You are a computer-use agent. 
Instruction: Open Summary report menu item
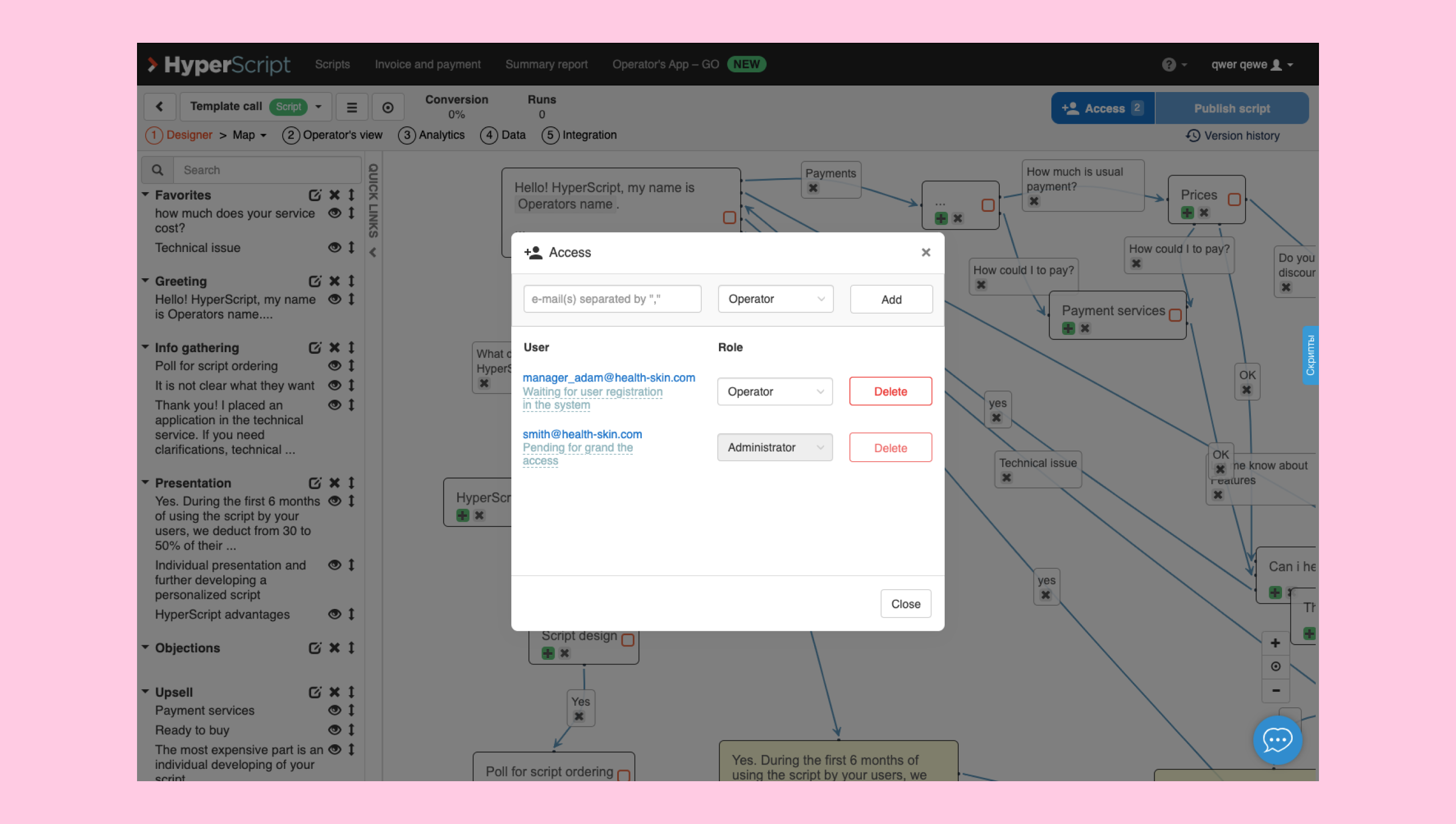tap(545, 65)
